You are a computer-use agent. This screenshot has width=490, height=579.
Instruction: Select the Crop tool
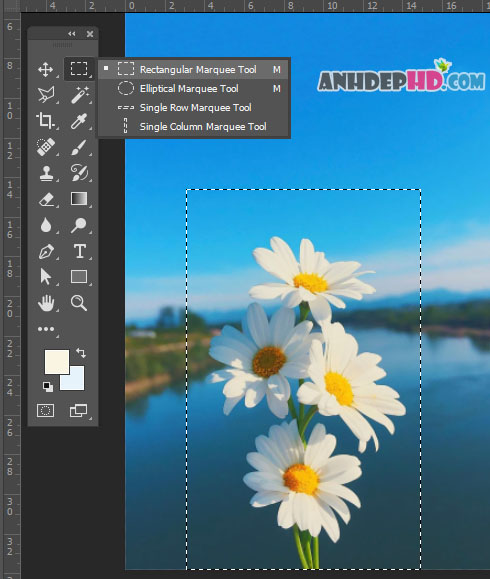point(45,121)
